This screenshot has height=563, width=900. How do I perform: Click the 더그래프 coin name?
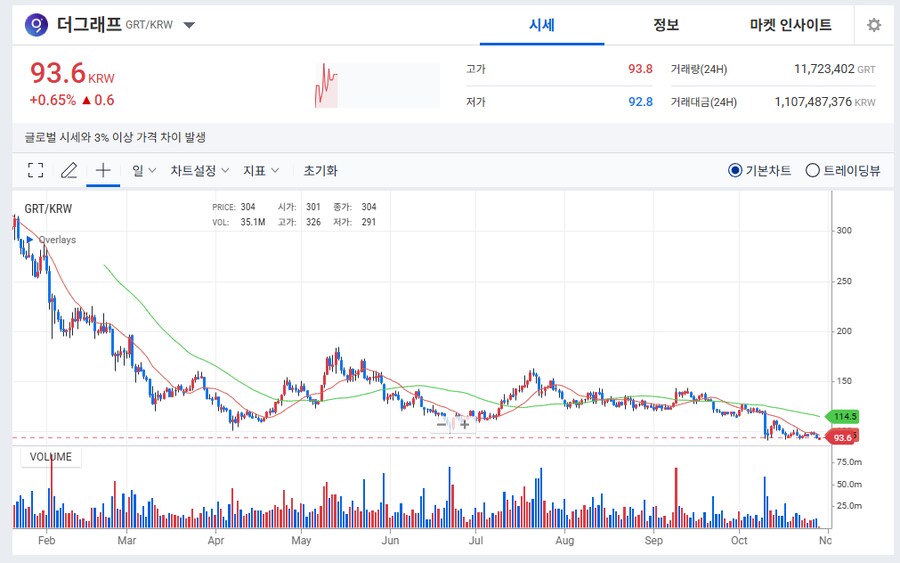[x=89, y=25]
